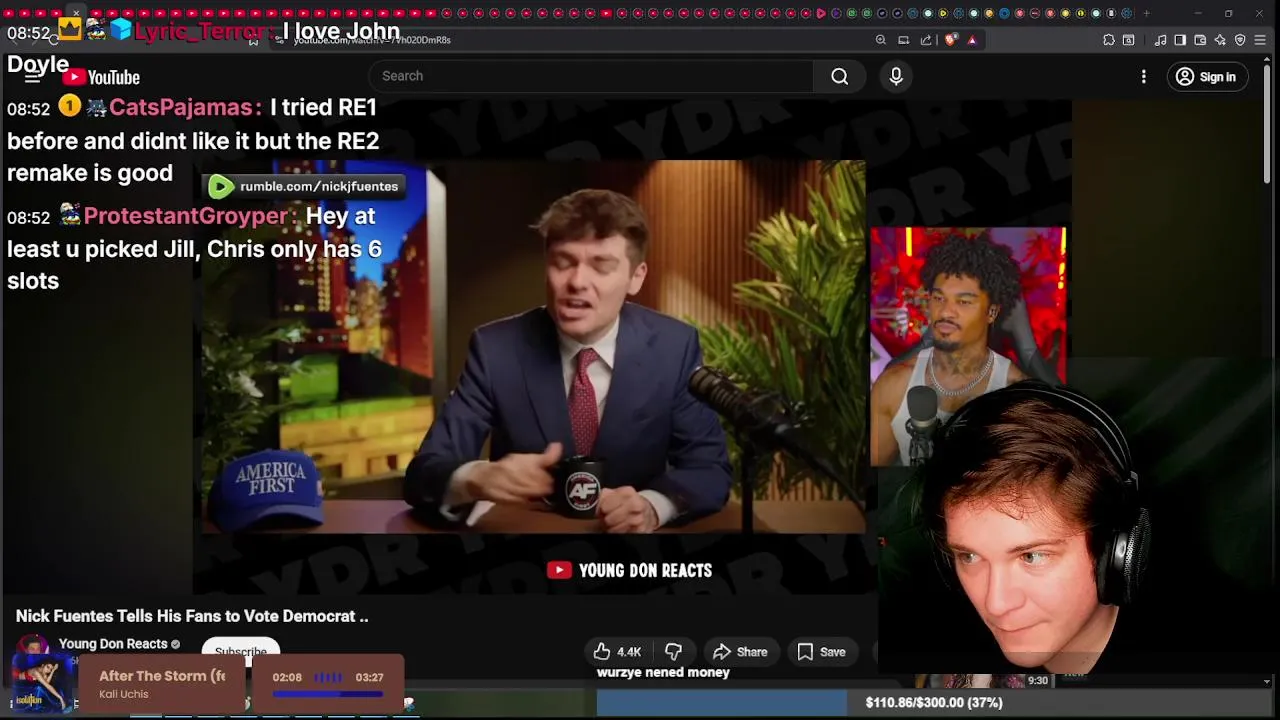
Task: Open the extensions puzzle icon
Action: 1108,40
